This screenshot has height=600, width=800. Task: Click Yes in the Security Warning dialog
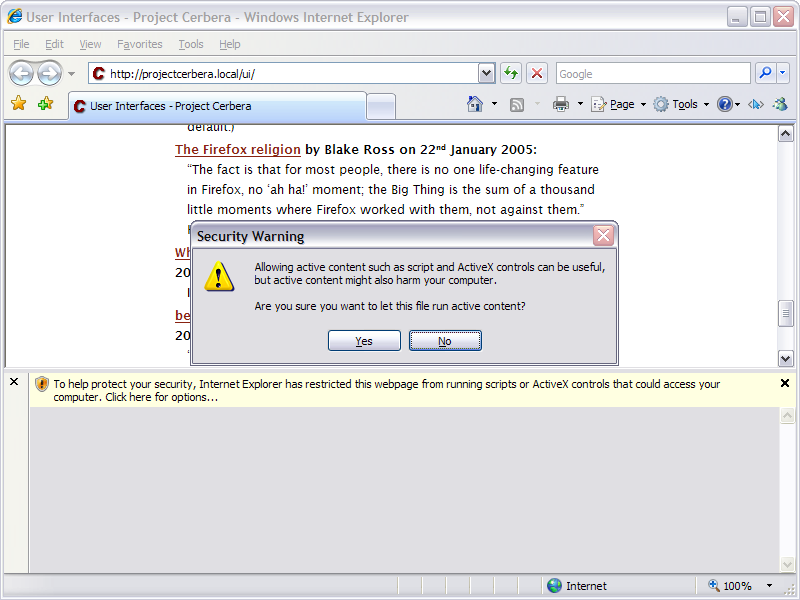pyautogui.click(x=364, y=341)
